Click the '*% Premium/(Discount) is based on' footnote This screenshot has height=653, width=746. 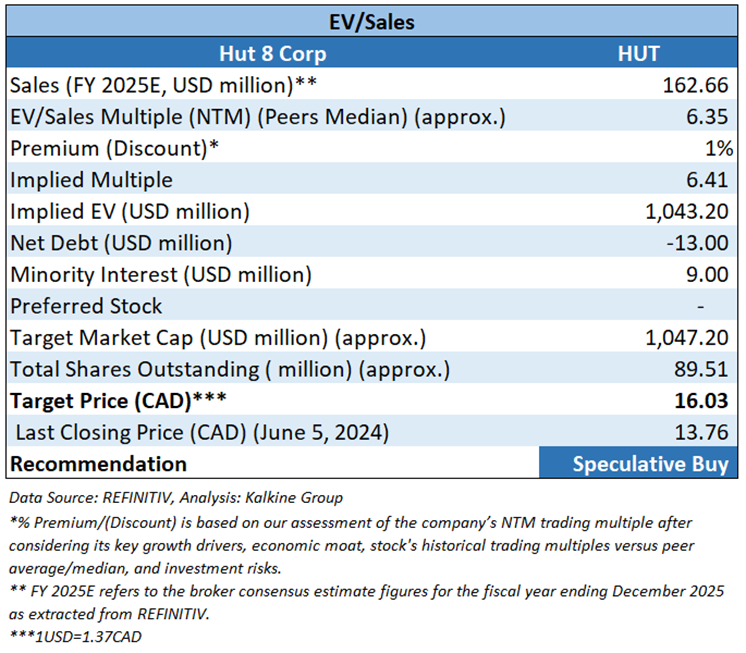pos(351,546)
